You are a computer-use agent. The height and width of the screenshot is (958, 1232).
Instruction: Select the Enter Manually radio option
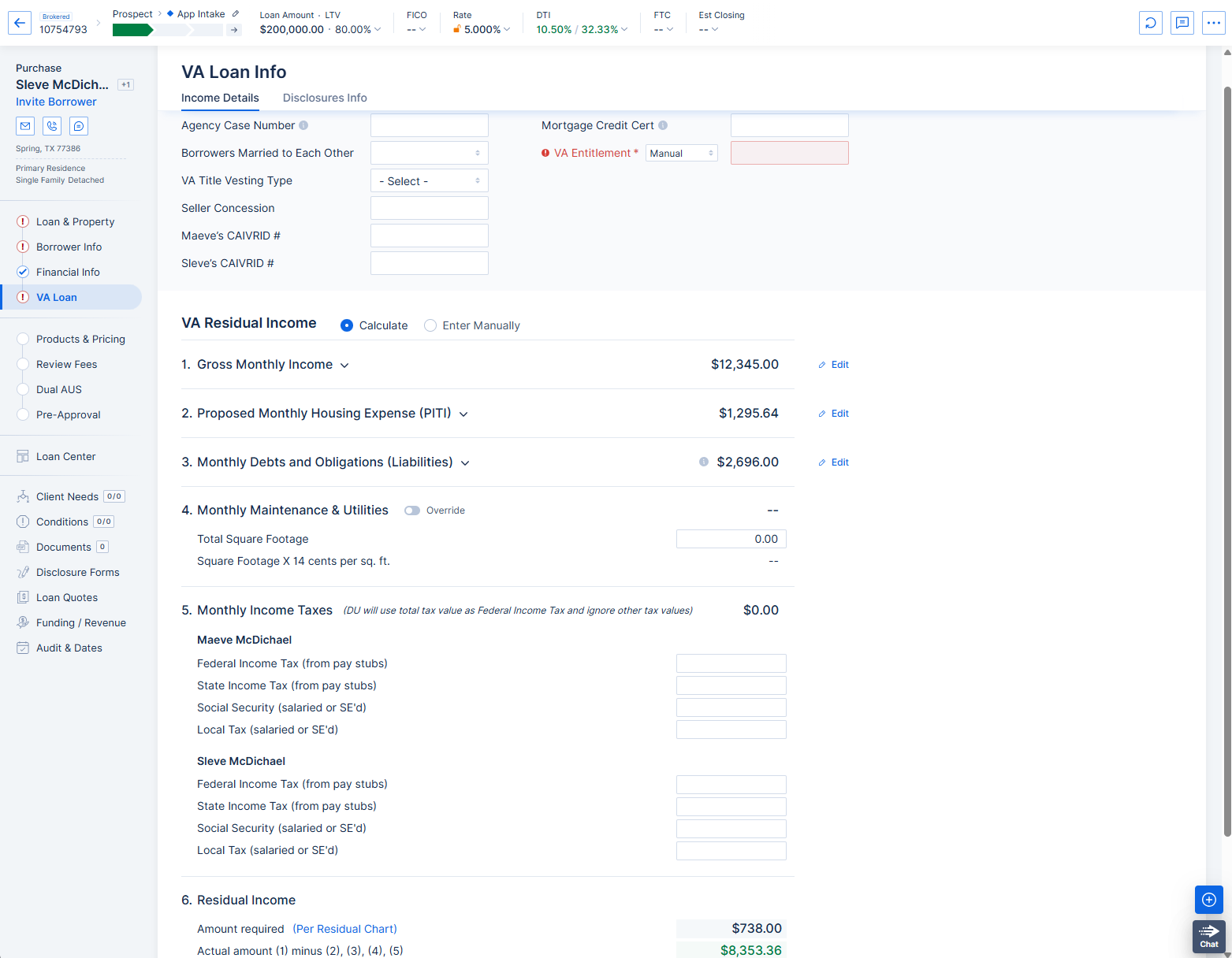430,325
